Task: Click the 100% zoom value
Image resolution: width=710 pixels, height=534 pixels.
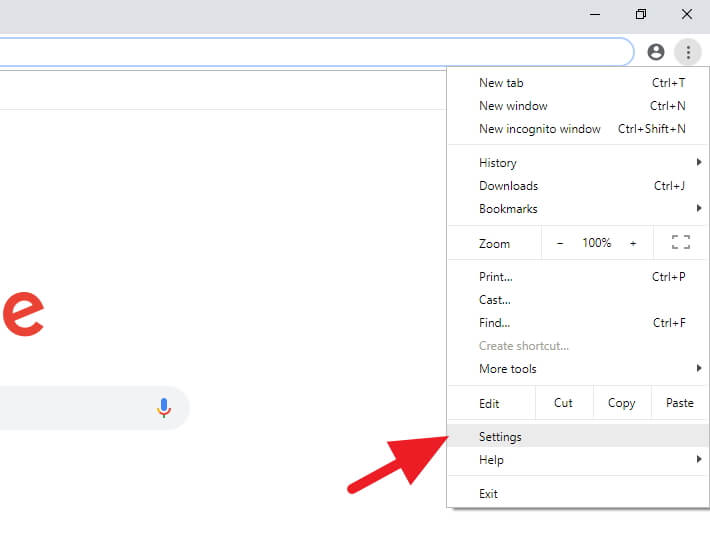Action: coord(597,243)
